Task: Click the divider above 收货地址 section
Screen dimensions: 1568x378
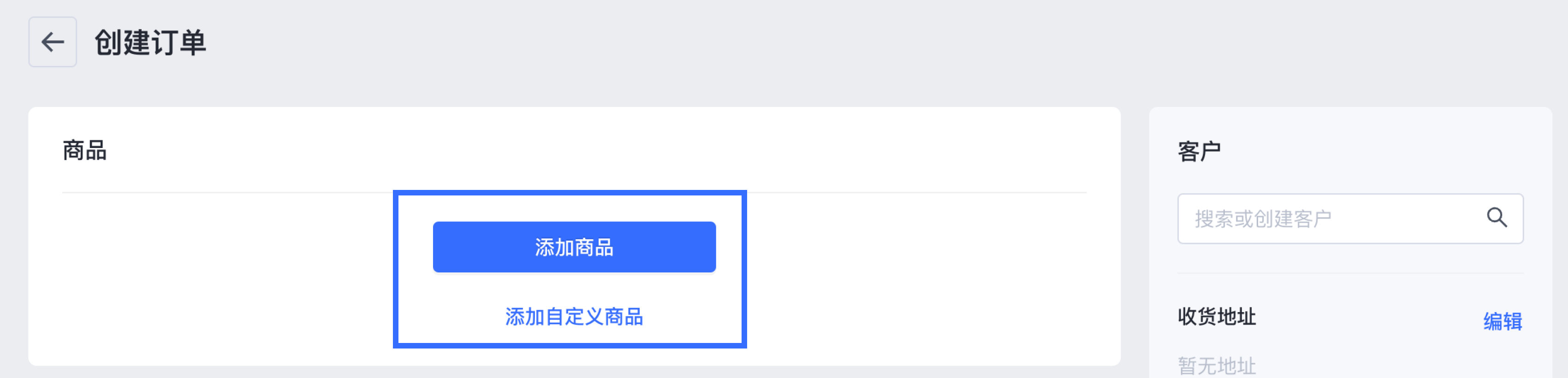Action: (x=1350, y=273)
